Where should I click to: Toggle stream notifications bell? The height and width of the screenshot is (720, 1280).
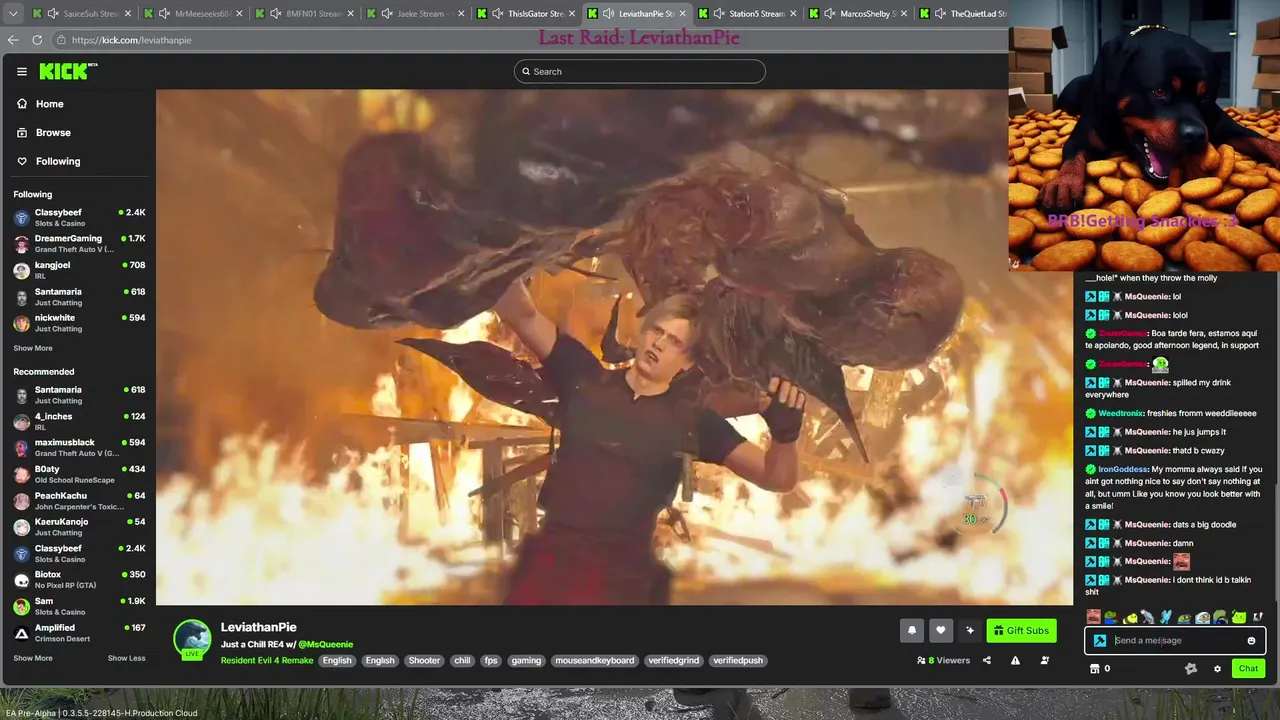(x=912, y=630)
